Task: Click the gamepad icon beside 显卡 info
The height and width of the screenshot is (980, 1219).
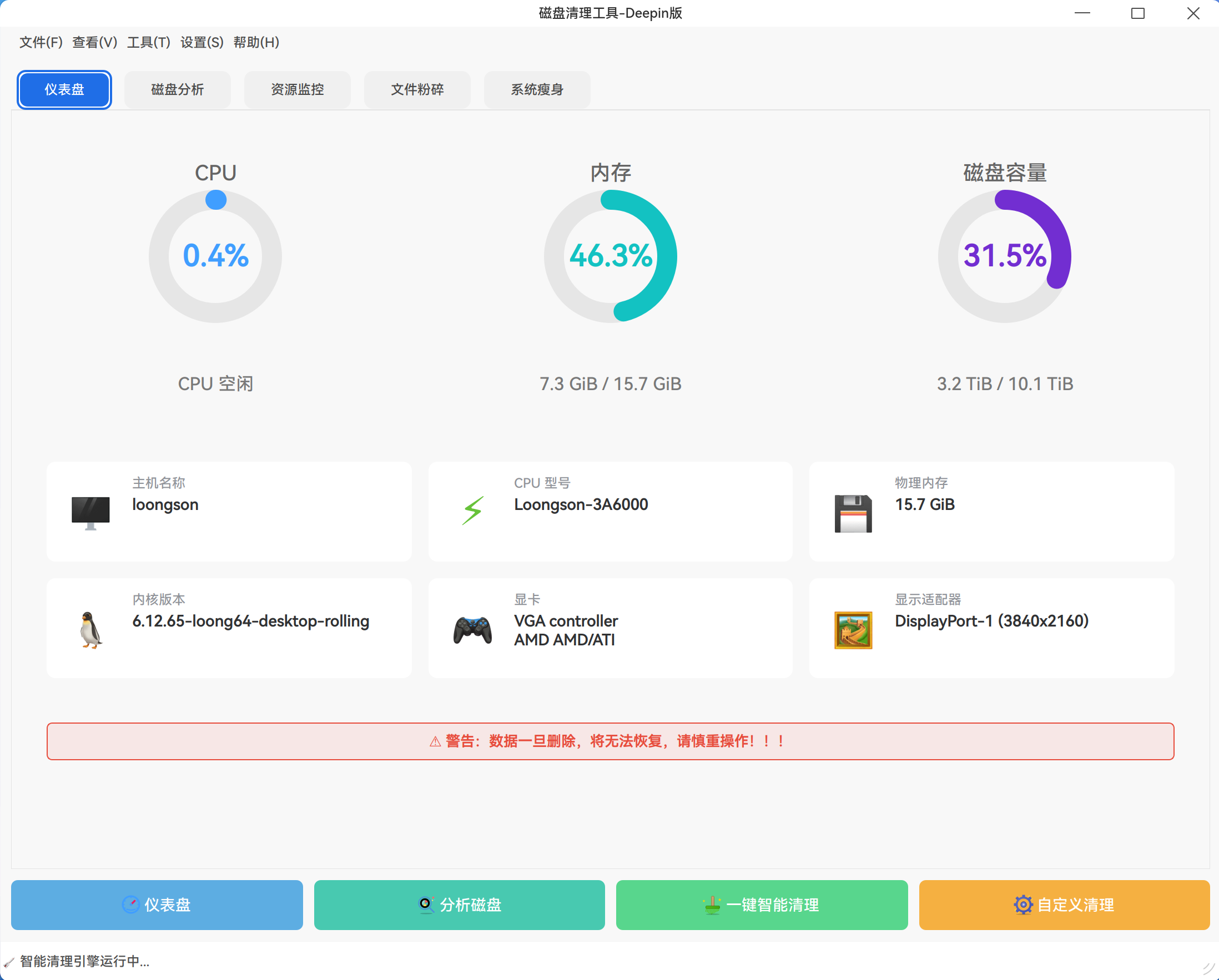Action: pos(473,629)
